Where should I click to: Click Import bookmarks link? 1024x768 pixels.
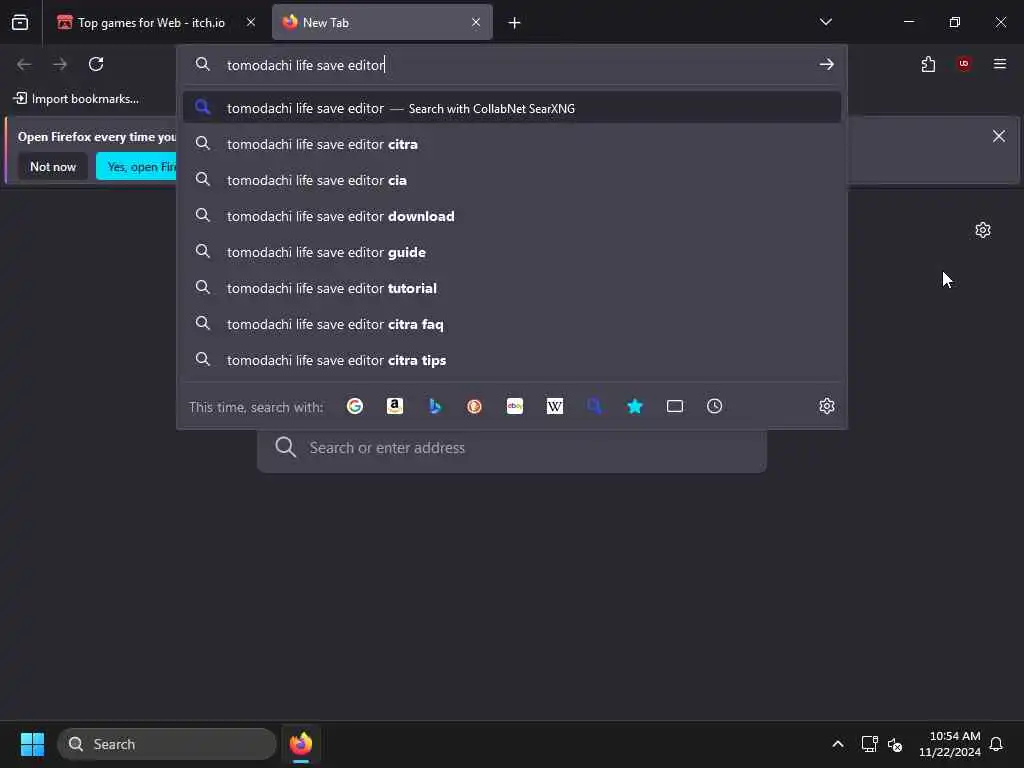pos(76,99)
